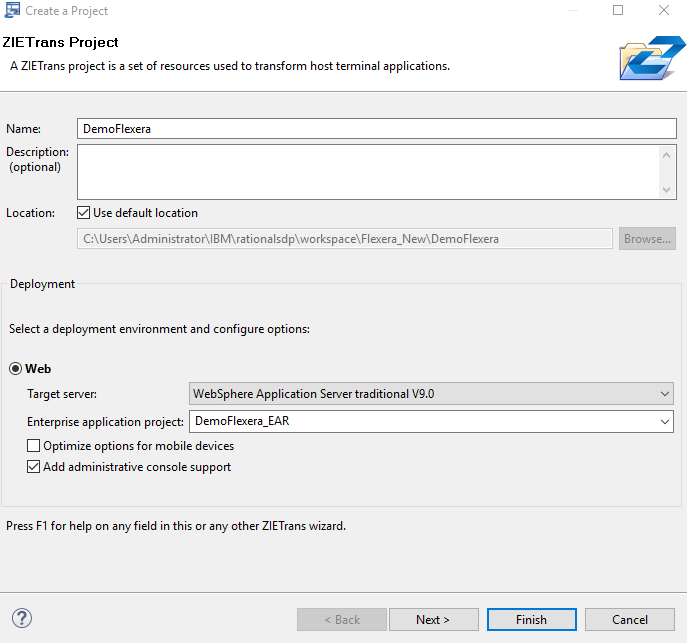Maximize the Create a Project window
Viewport: 687px width, 643px height.
point(618,10)
